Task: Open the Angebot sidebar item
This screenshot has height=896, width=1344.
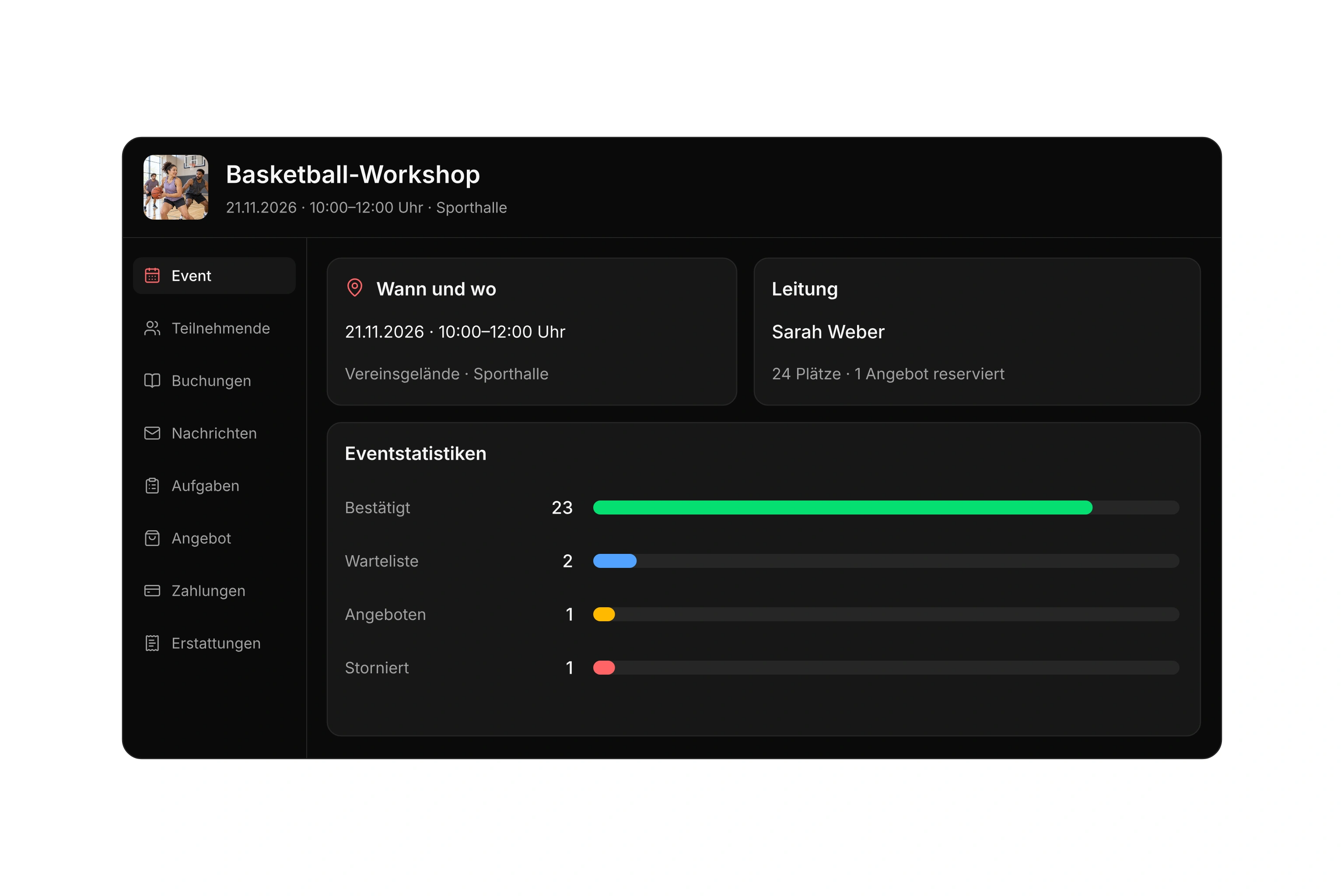Action: click(x=214, y=538)
